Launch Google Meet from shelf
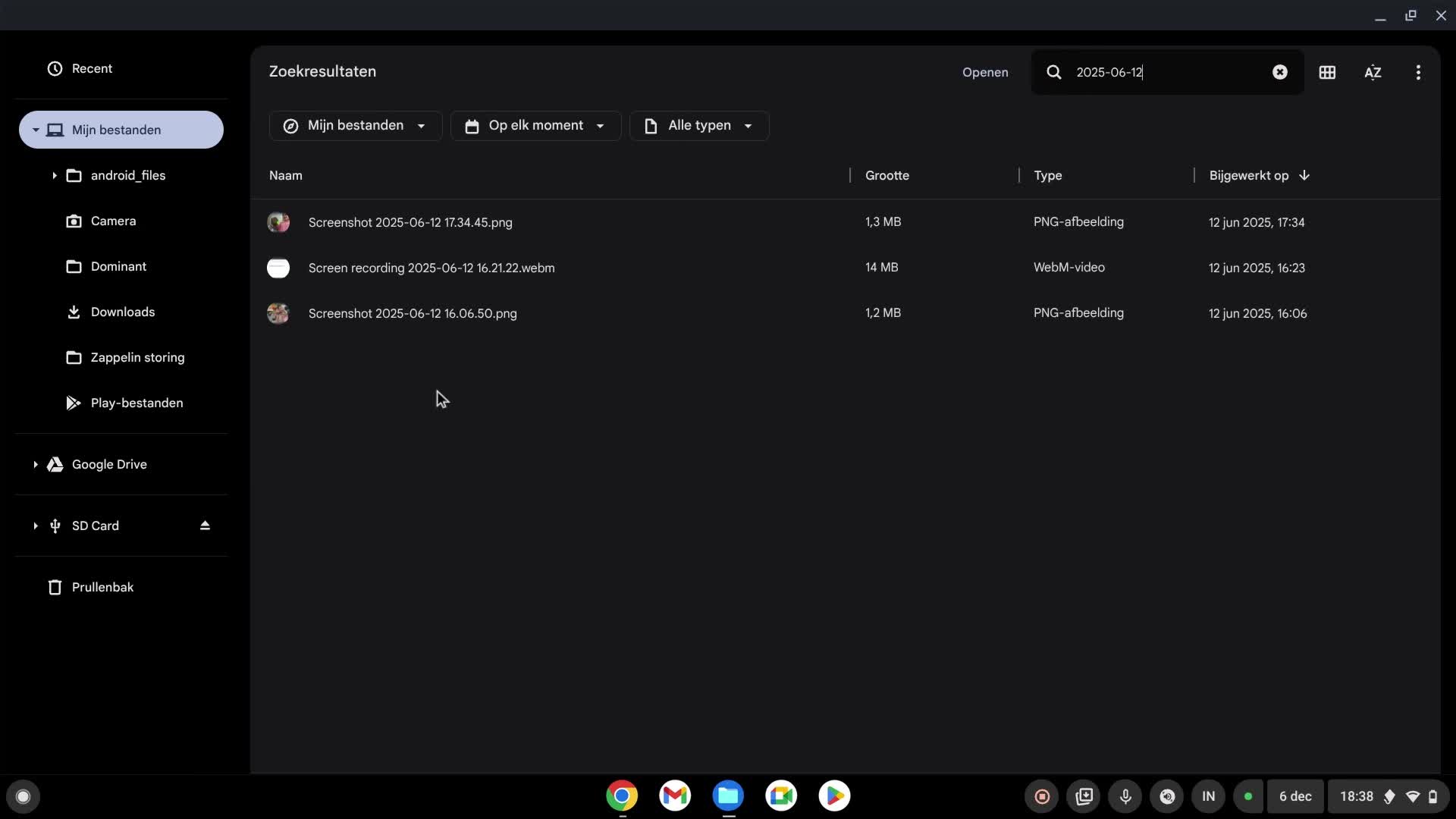Viewport: 1456px width, 819px height. point(781,795)
